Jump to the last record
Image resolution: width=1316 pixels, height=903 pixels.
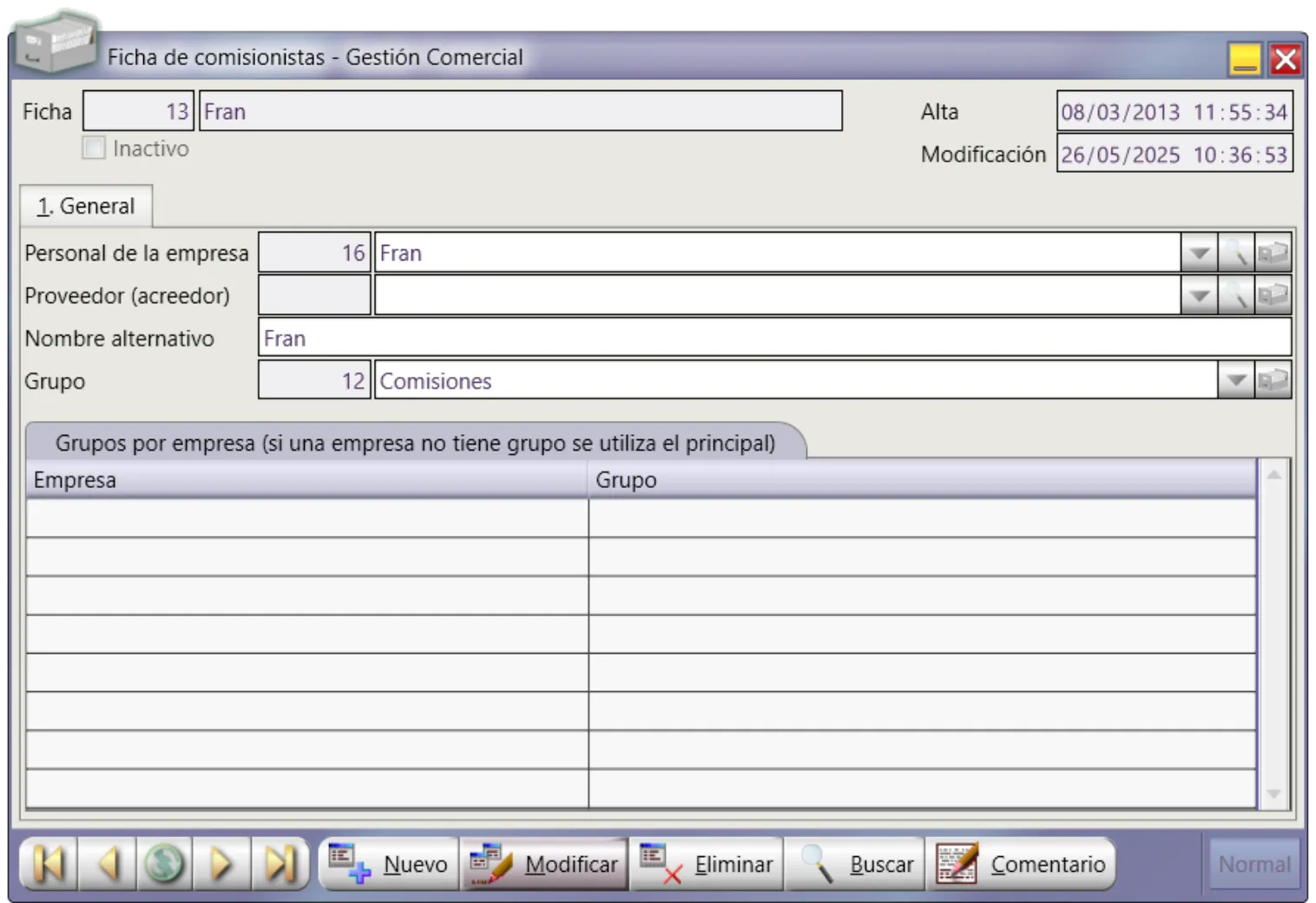point(280,864)
